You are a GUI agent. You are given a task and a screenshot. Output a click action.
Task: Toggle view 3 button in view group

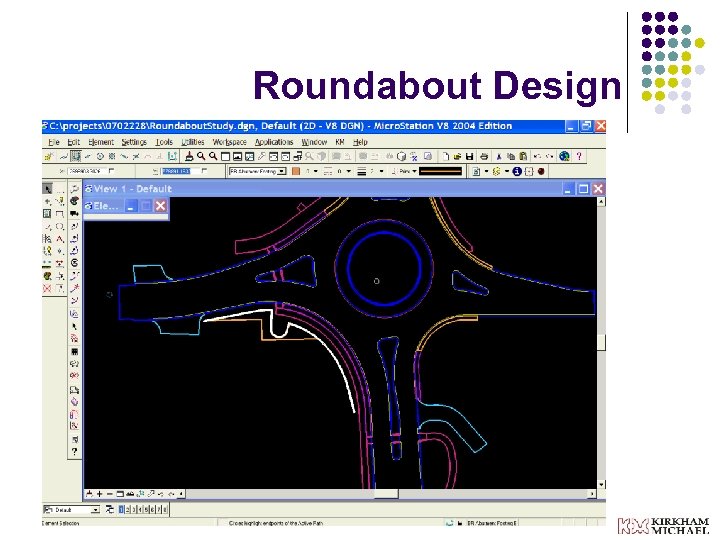click(134, 510)
